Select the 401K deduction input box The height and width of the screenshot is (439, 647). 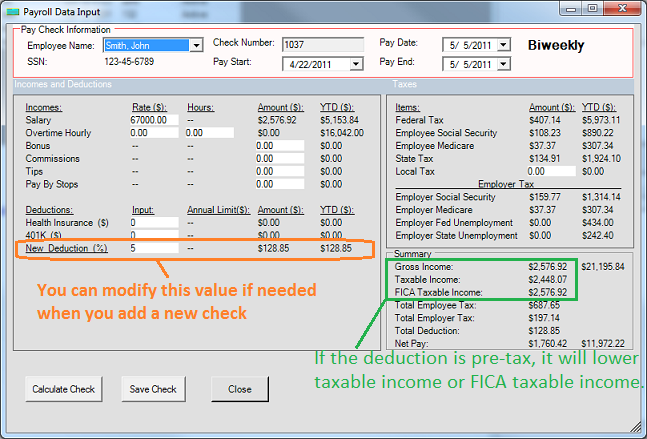pos(153,236)
